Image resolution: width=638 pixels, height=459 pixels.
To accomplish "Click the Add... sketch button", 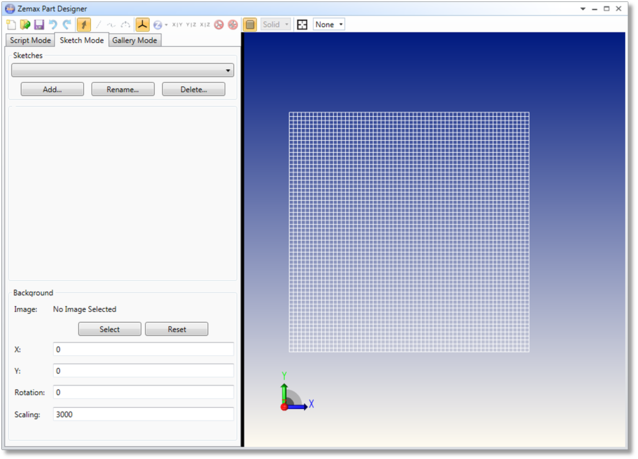I will click(52, 89).
